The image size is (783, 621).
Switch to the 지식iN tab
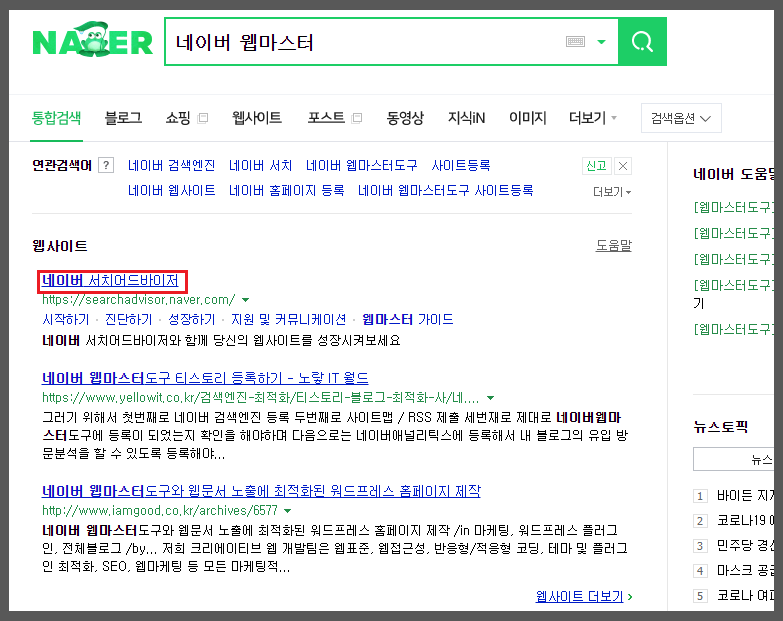tap(466, 118)
